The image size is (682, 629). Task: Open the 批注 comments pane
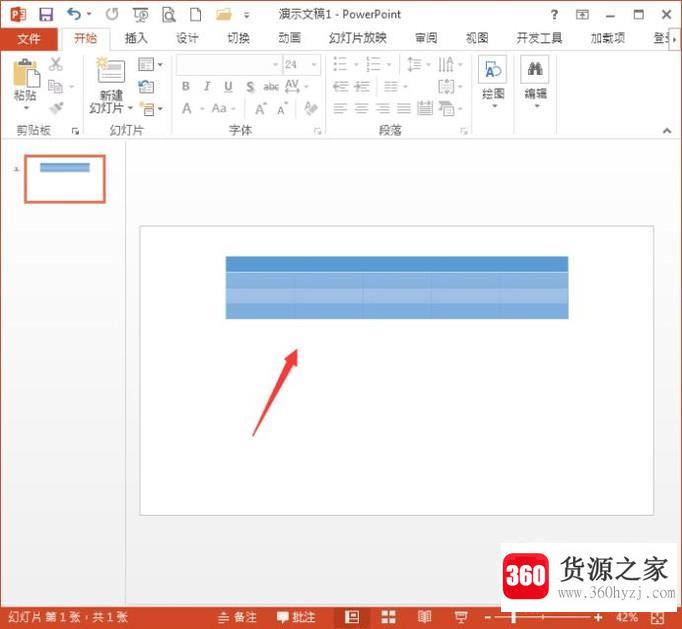(296, 617)
